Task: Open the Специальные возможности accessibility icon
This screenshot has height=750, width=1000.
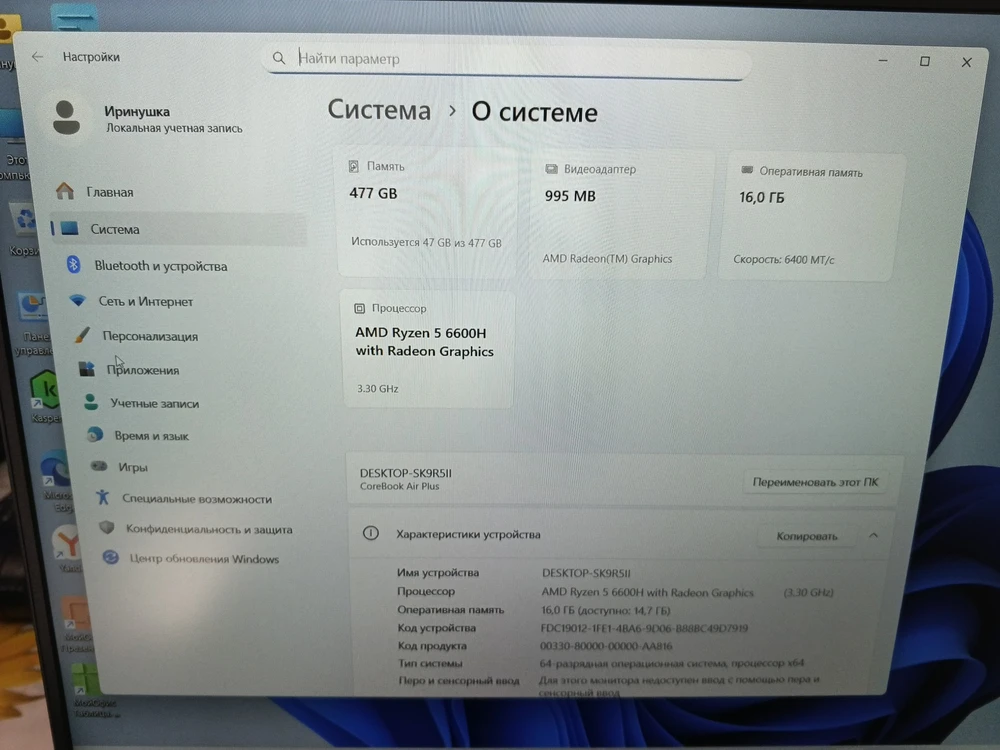Action: (103, 497)
